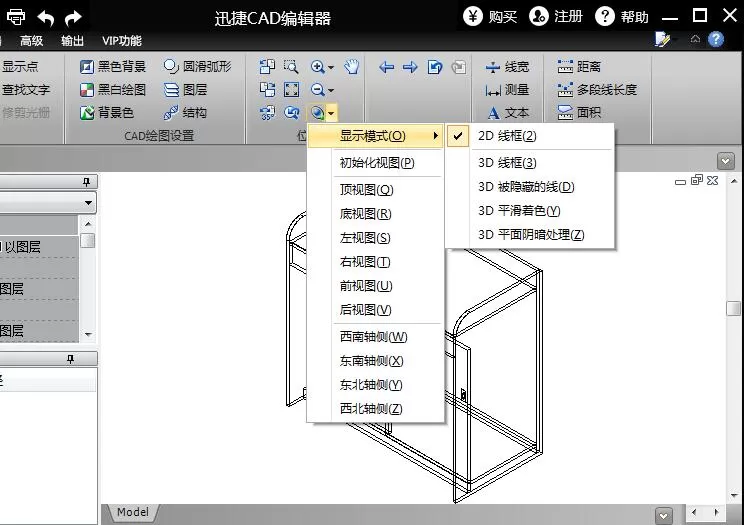744x525 pixels.
Task: Open the 注册 register option
Action: click(x=556, y=17)
